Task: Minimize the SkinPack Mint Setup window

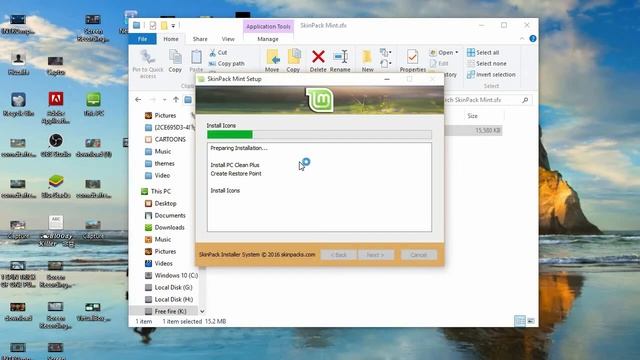Action: 387,79
